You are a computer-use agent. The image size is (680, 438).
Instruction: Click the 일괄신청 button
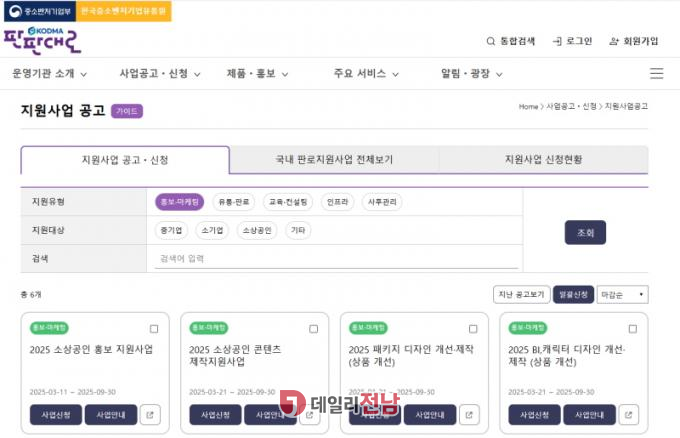(x=572, y=295)
